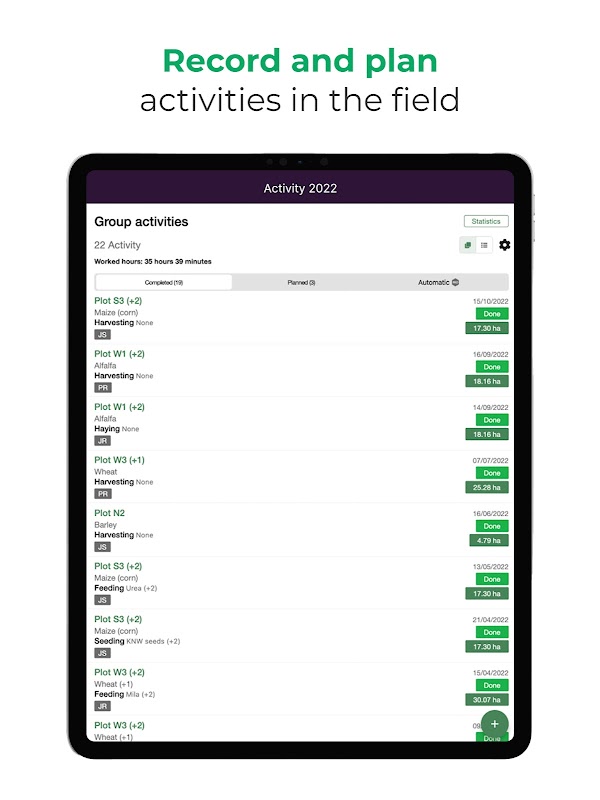Click Done status for 16/06/2022 Barley

click(x=492, y=526)
